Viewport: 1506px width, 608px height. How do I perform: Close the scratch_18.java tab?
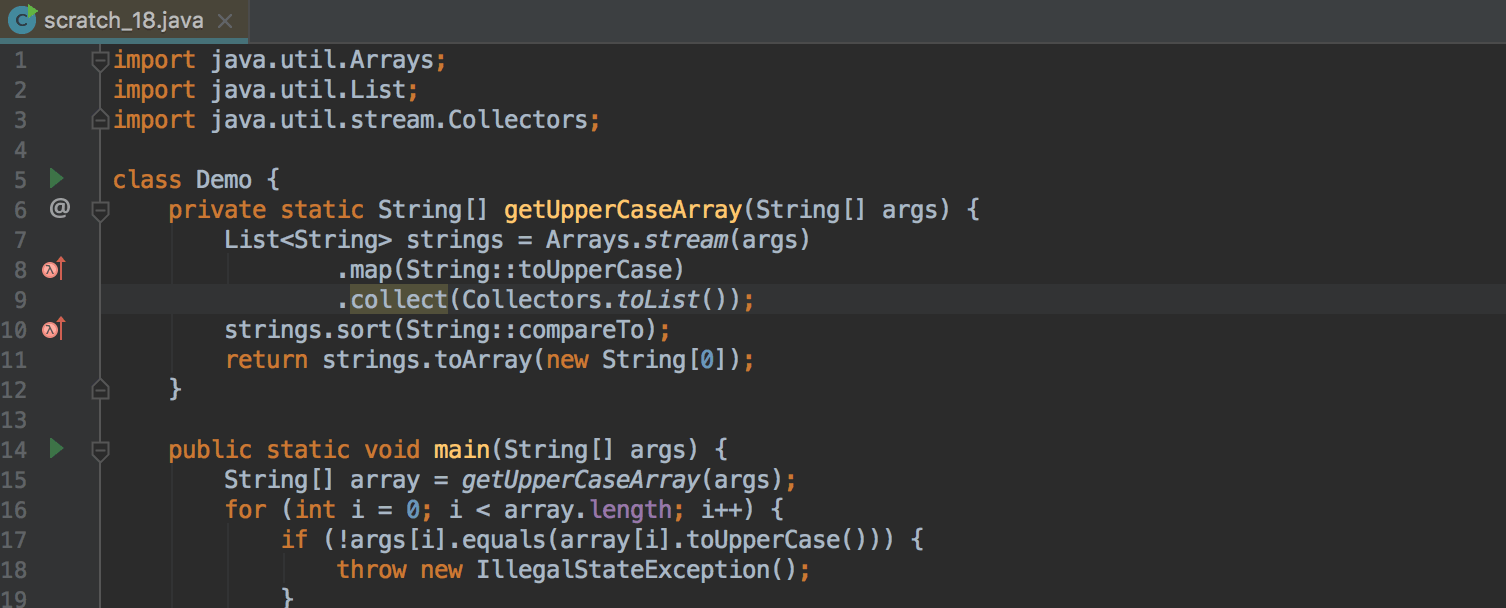tap(225, 21)
